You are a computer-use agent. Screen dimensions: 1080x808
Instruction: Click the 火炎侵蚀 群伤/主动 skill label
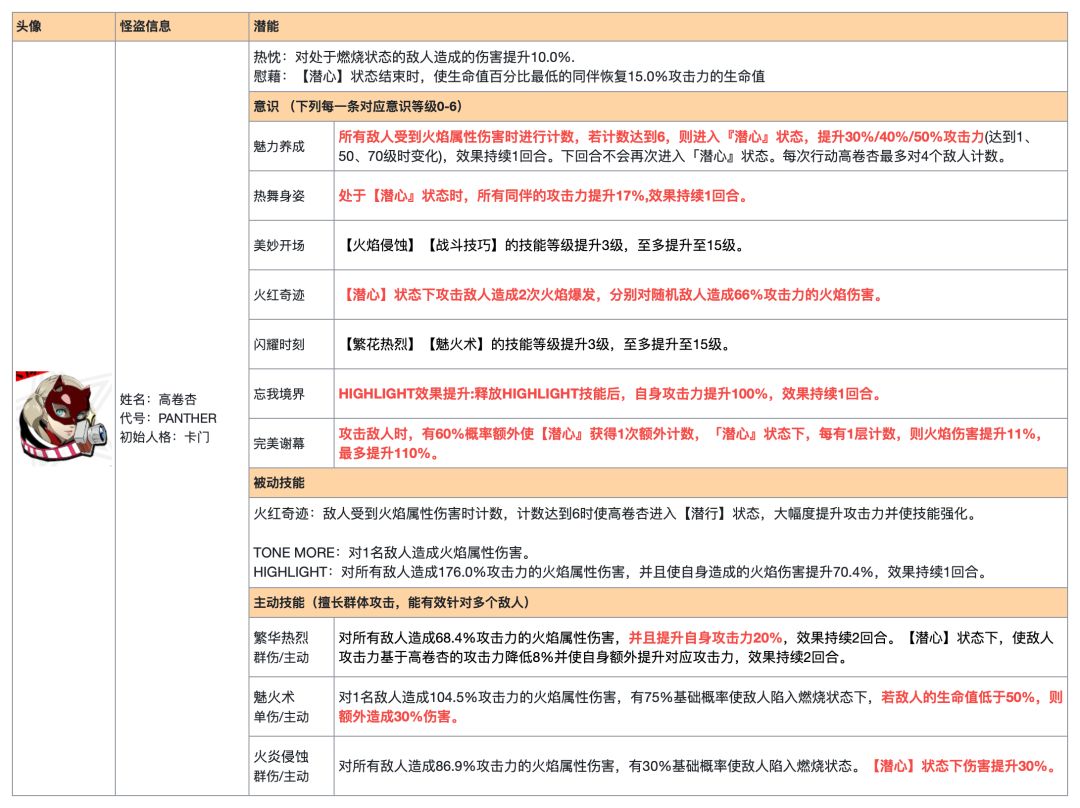pos(281,766)
